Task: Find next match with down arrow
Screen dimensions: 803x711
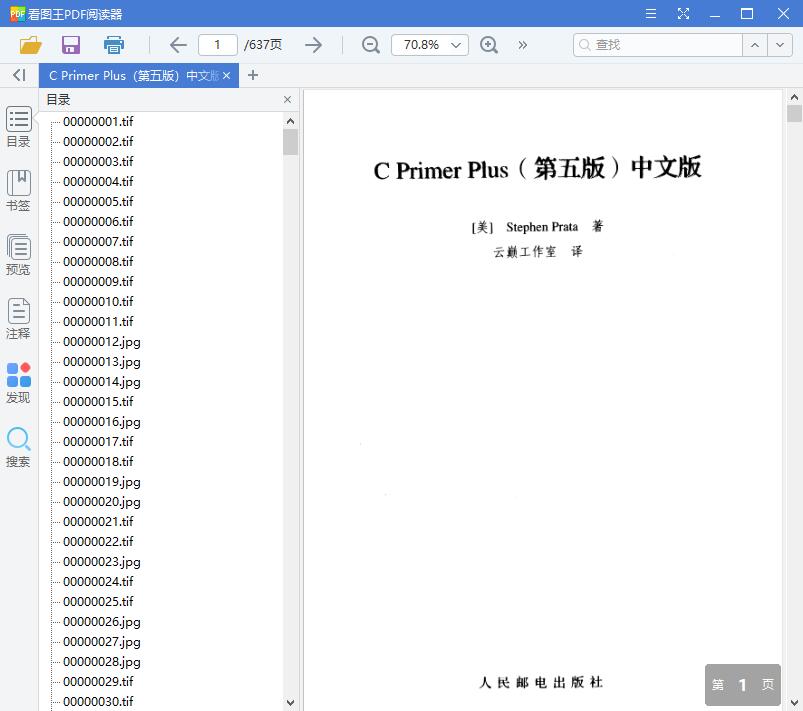Action: pos(780,45)
